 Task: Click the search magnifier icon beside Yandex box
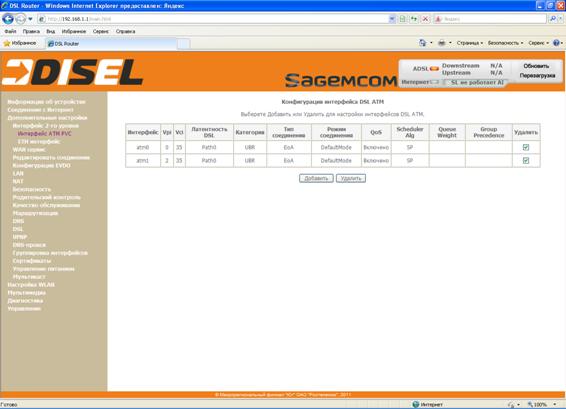[552, 19]
